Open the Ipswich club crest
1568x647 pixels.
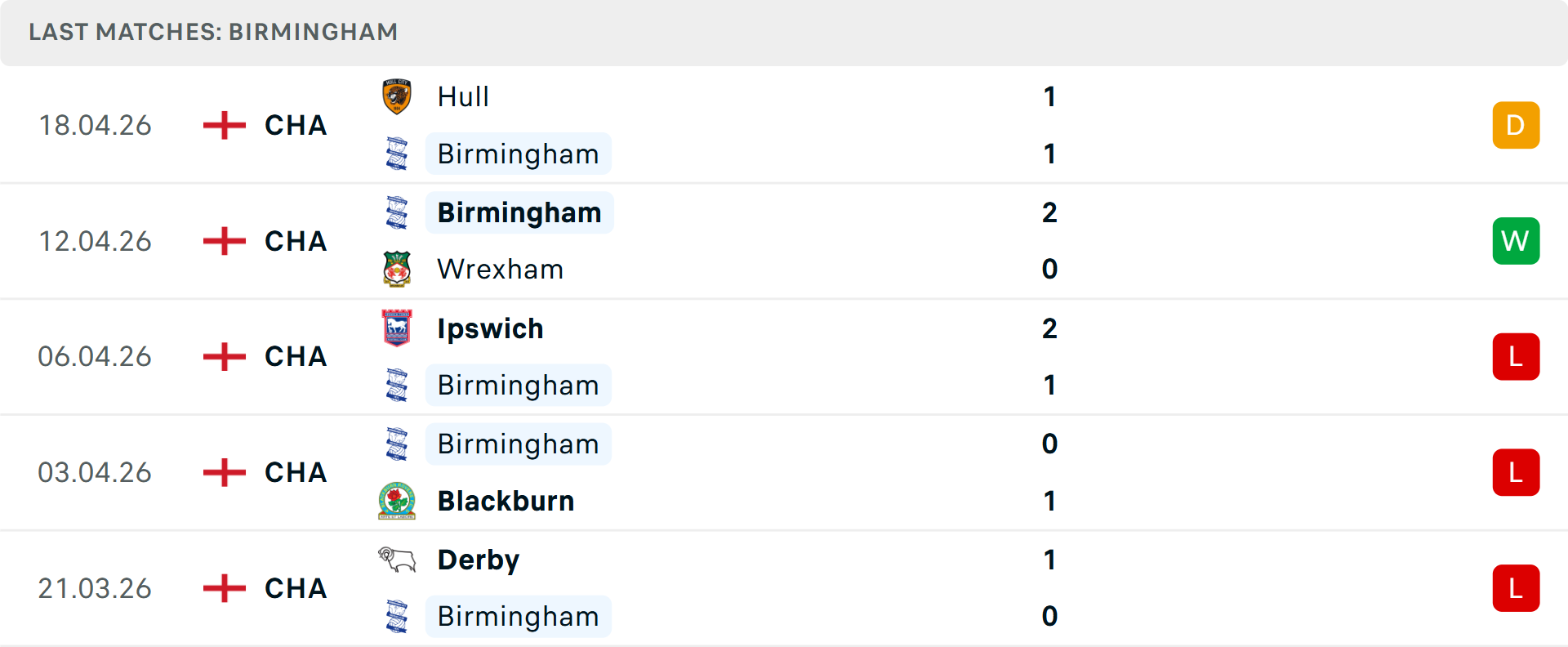point(397,328)
